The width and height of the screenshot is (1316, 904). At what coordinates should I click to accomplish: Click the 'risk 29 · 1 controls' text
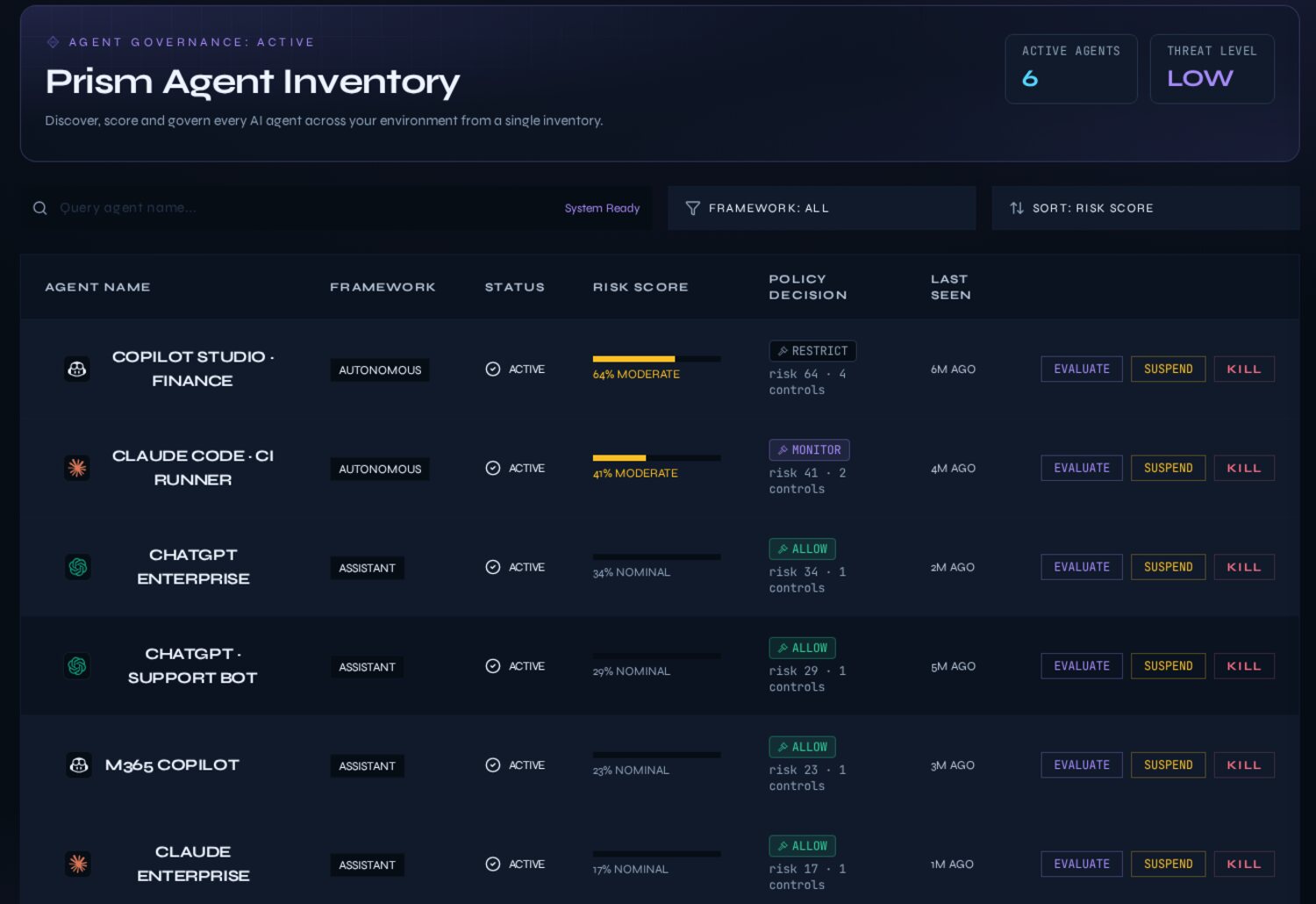coord(807,679)
